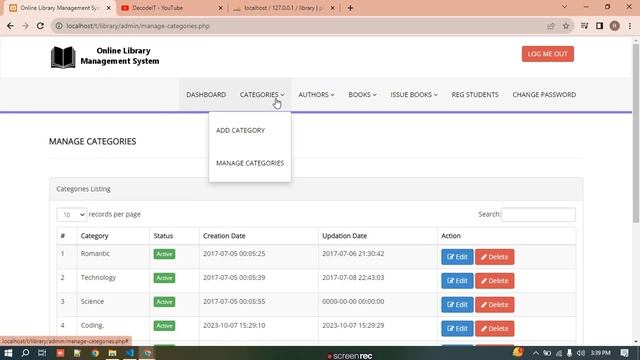Close the DecodeIT YouTube tab
Screen dimensions: 640x360
click(x=220, y=8)
